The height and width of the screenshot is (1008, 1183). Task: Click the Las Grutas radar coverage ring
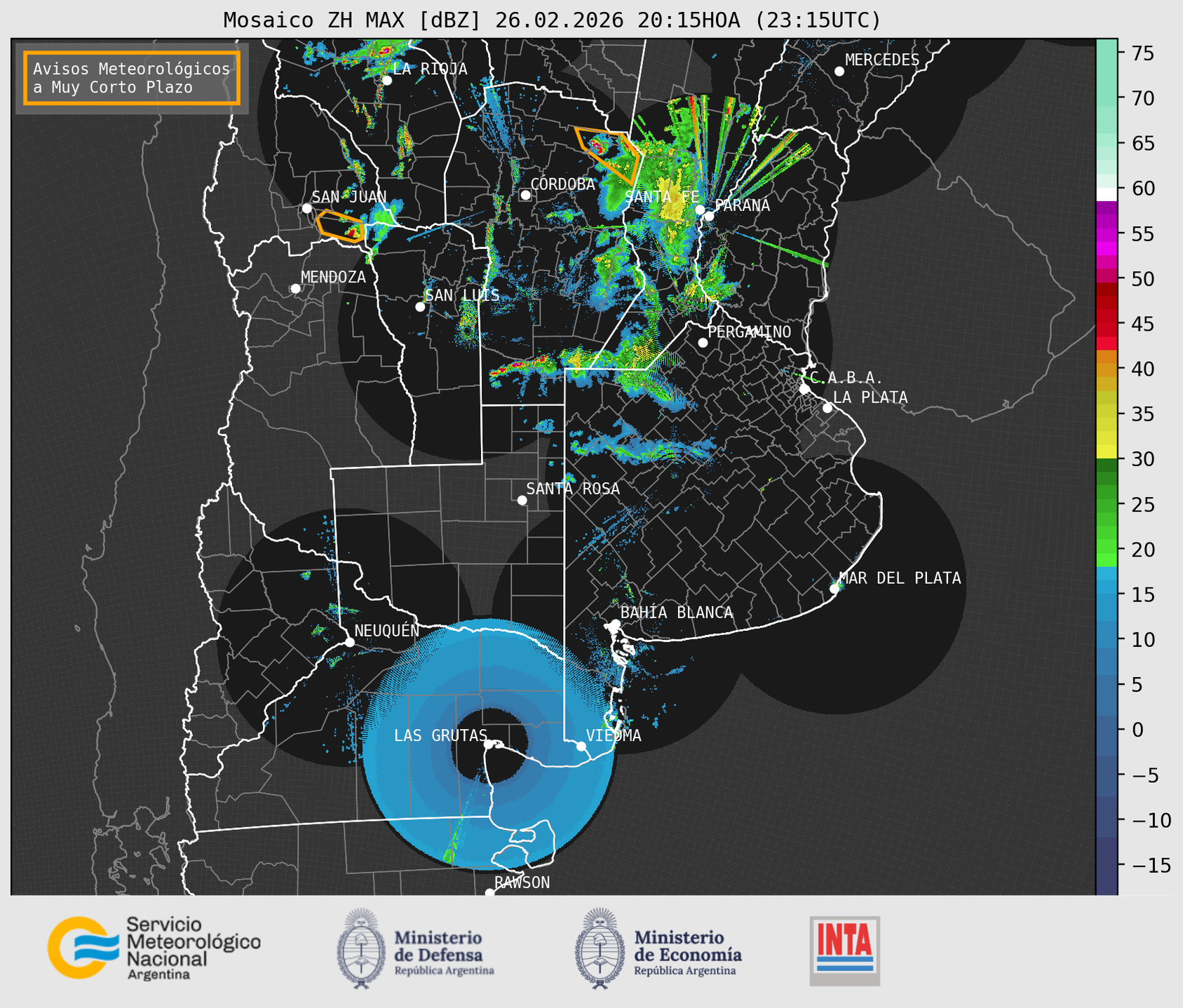[489, 744]
